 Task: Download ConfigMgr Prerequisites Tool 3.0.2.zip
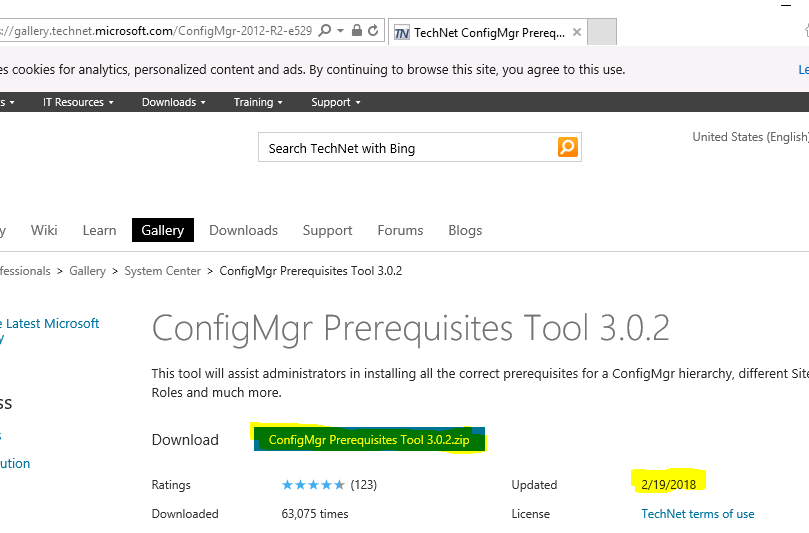pyautogui.click(x=369, y=440)
